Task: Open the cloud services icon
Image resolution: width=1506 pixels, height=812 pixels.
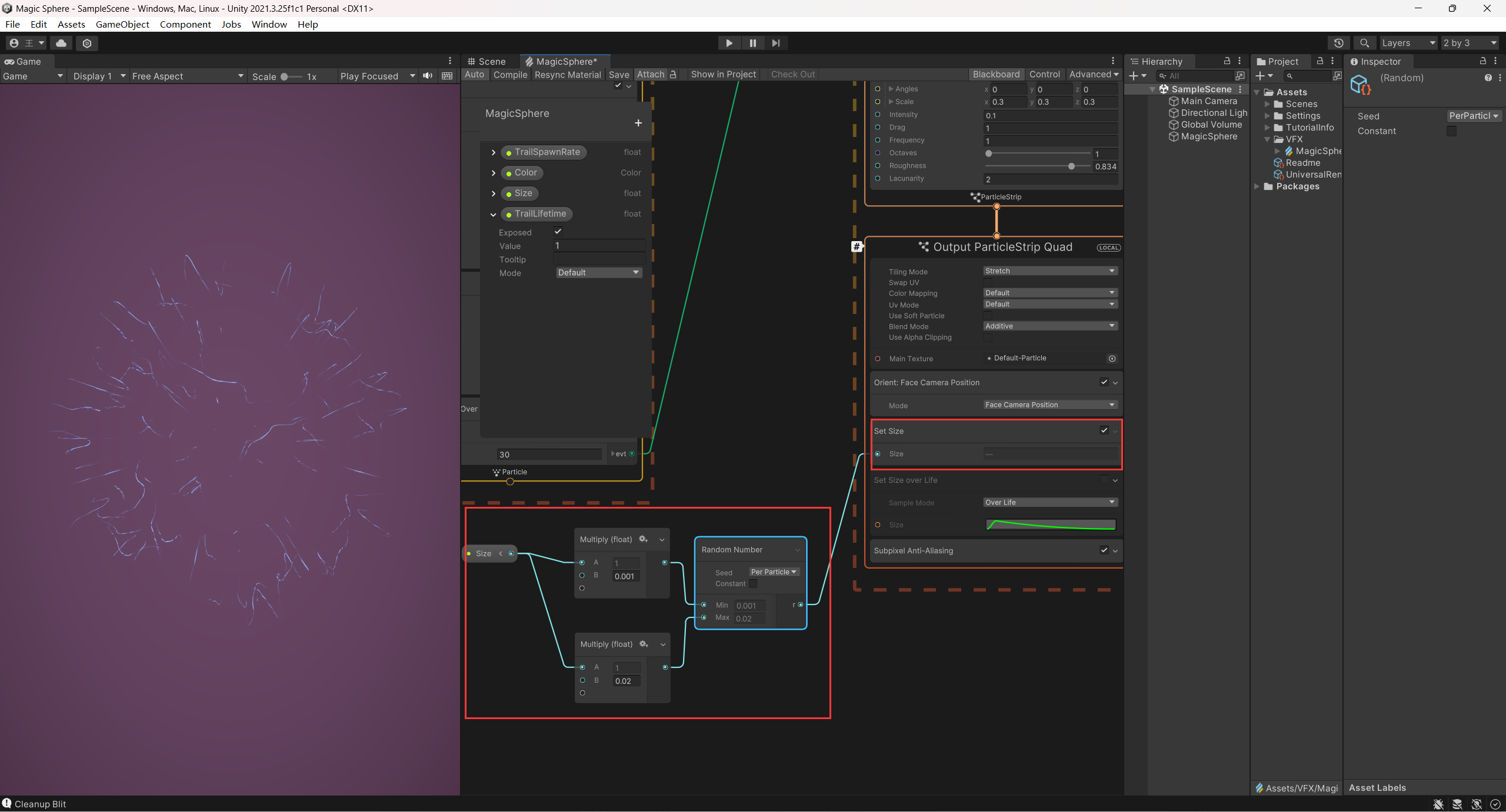Action: pyautogui.click(x=61, y=43)
